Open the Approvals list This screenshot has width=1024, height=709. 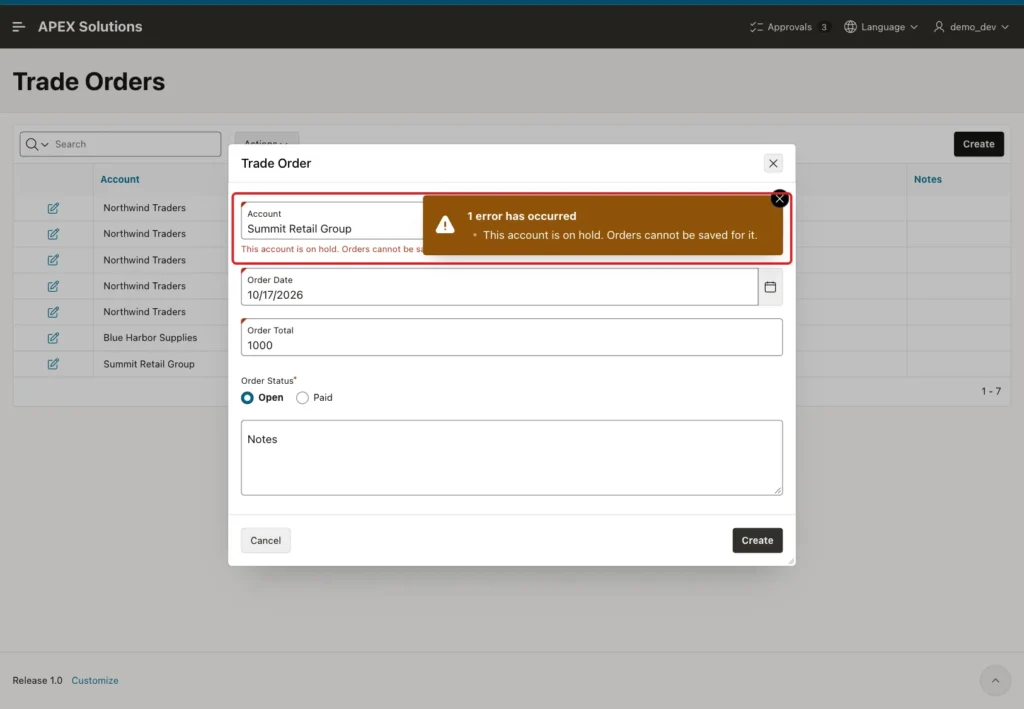(789, 27)
